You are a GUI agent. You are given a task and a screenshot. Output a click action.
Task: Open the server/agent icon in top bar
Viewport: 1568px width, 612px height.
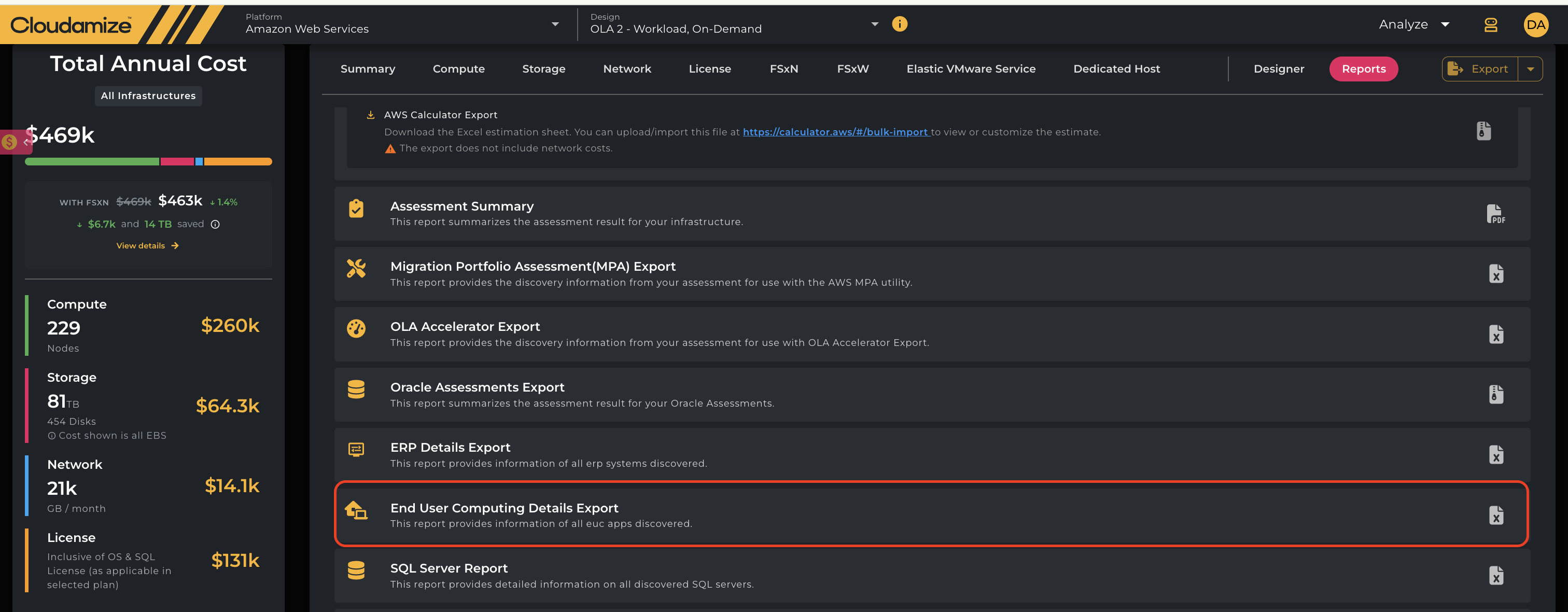pos(1490,25)
